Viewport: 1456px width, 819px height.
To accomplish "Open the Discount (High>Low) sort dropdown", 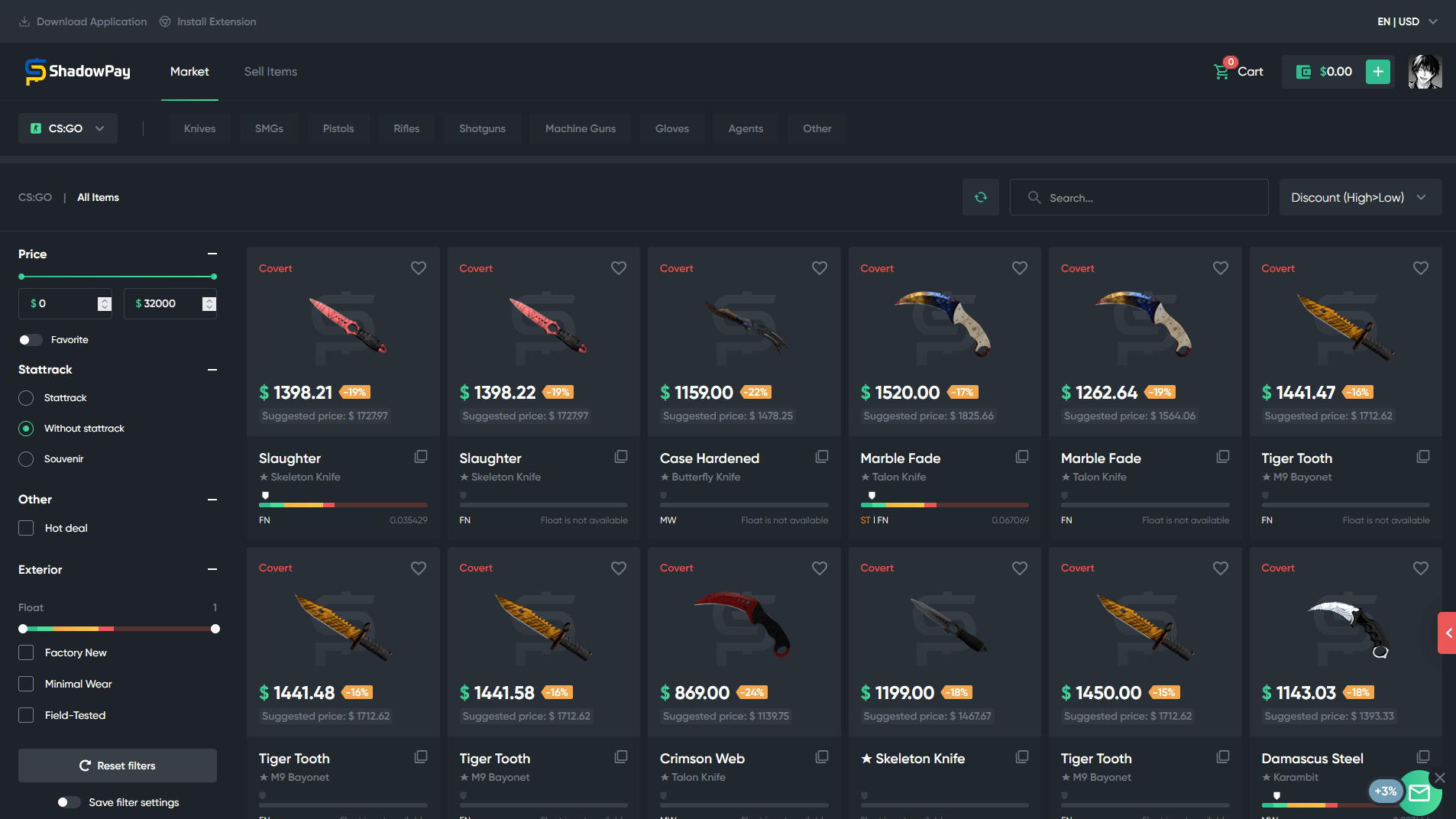I will tap(1360, 197).
